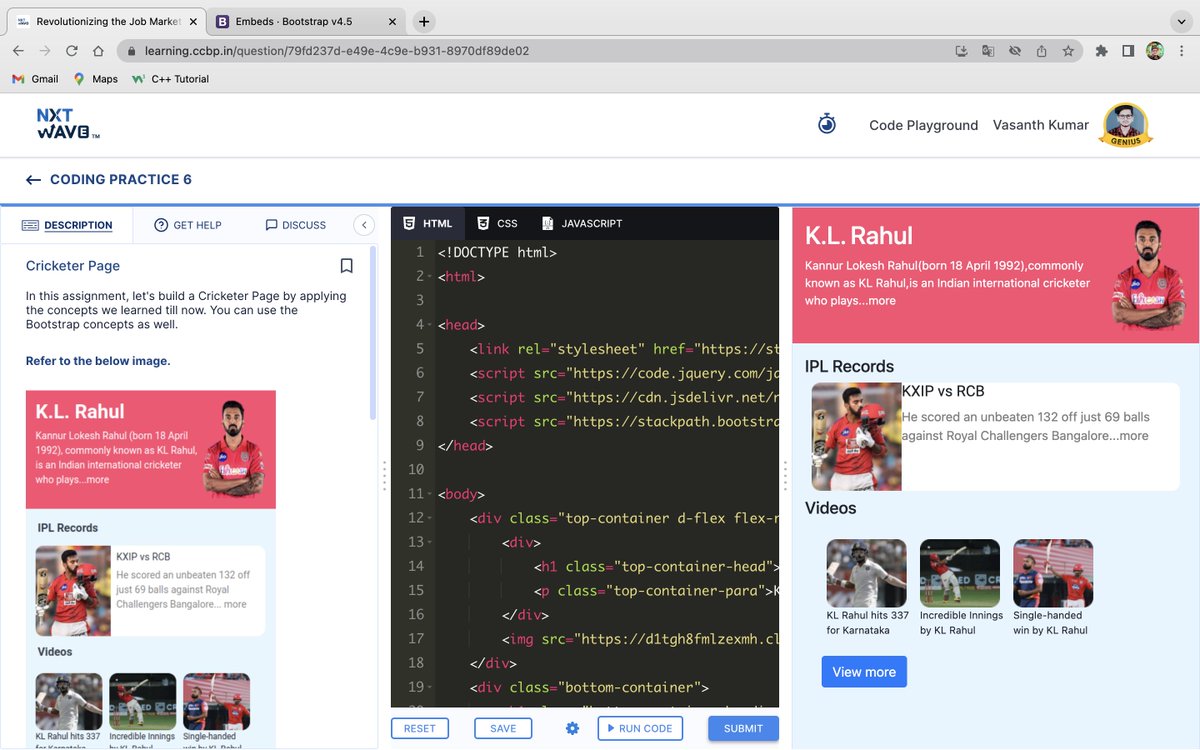This screenshot has width=1200, height=750.
Task: Click the browser home icon
Action: pyautogui.click(x=98, y=51)
